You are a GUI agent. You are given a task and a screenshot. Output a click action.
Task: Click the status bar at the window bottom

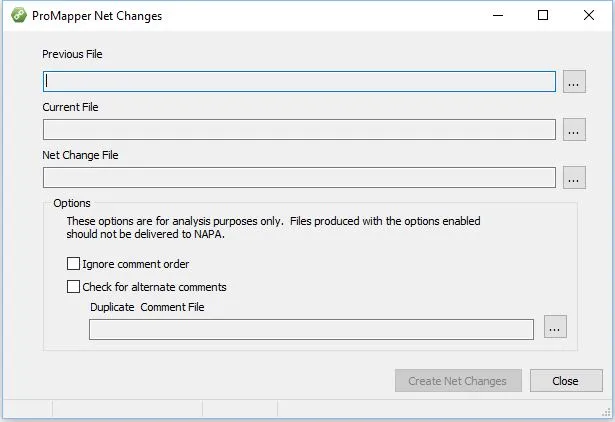300,410
